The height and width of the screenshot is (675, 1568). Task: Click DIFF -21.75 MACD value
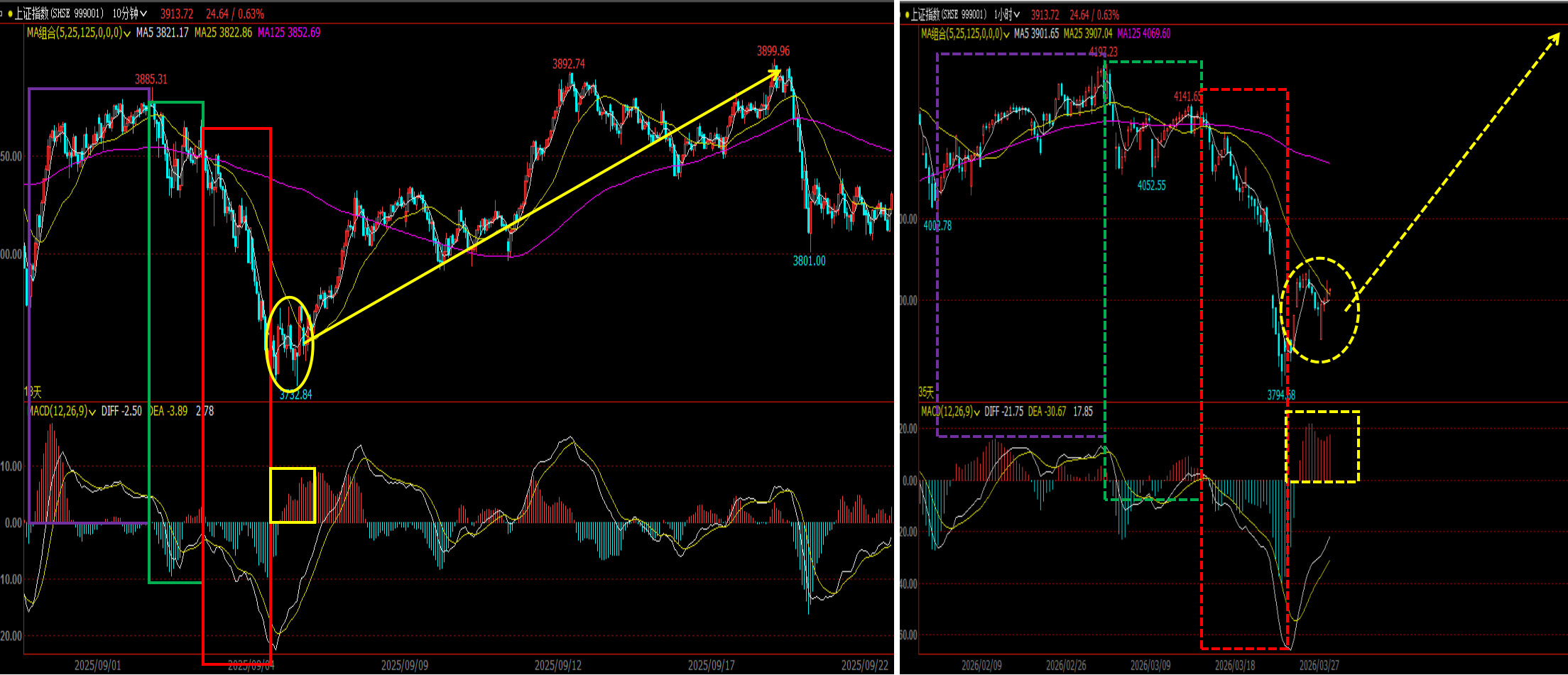(1004, 412)
